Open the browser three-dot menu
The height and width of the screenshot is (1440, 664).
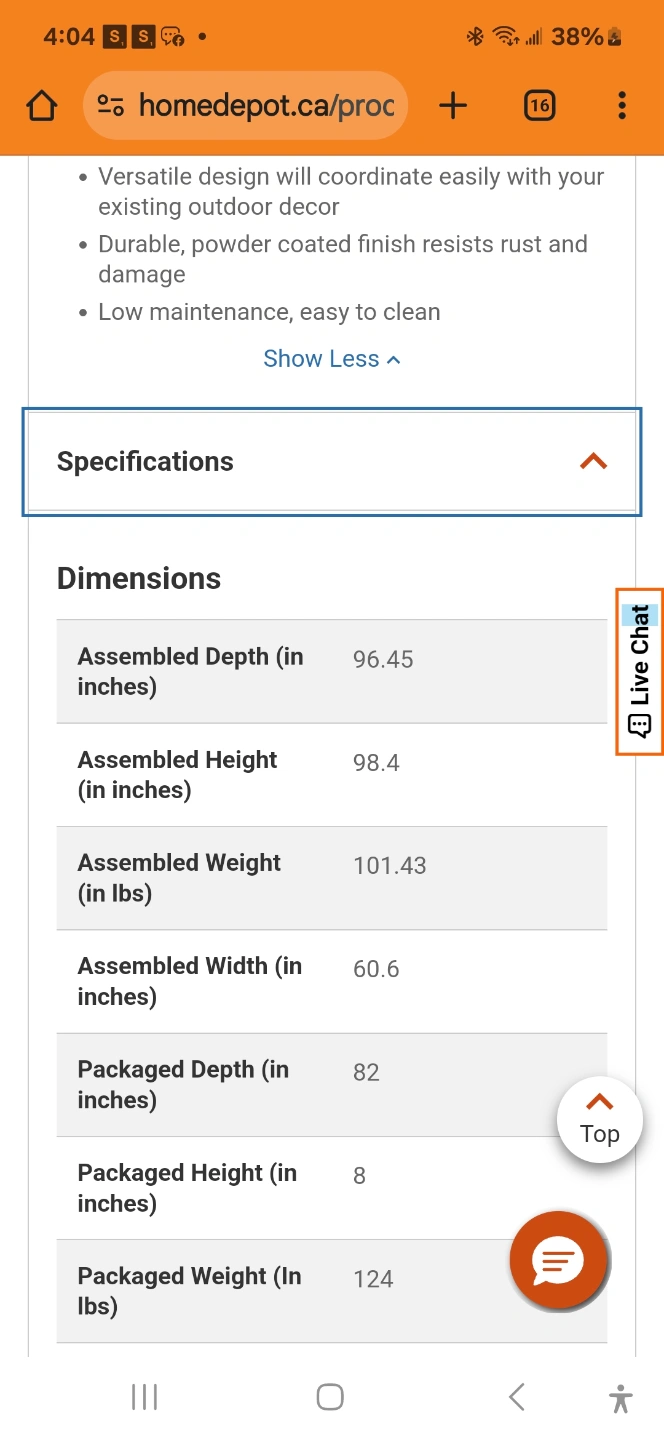(622, 105)
